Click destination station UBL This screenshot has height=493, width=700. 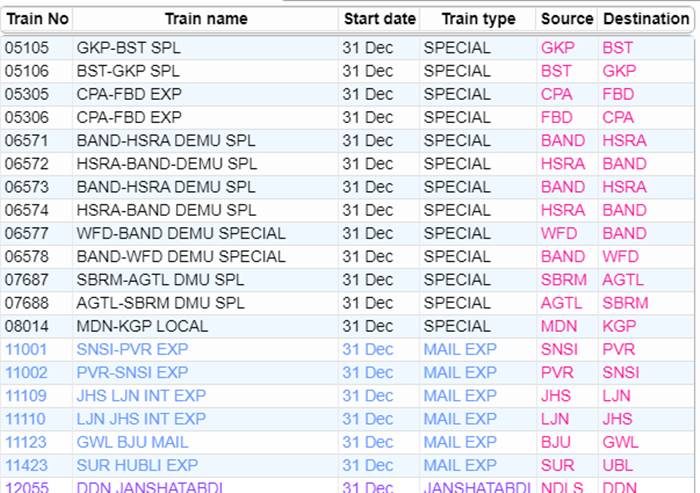pos(617,465)
